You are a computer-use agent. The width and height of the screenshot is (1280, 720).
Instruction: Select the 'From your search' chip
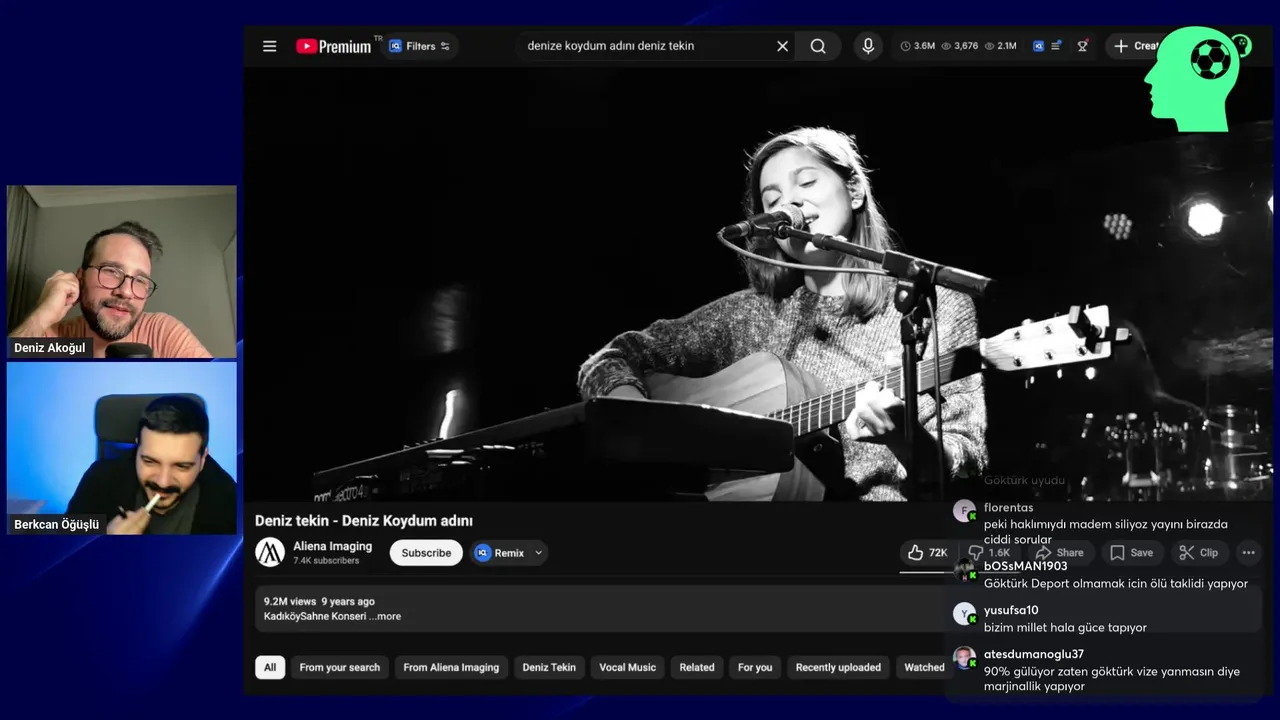pyautogui.click(x=340, y=667)
